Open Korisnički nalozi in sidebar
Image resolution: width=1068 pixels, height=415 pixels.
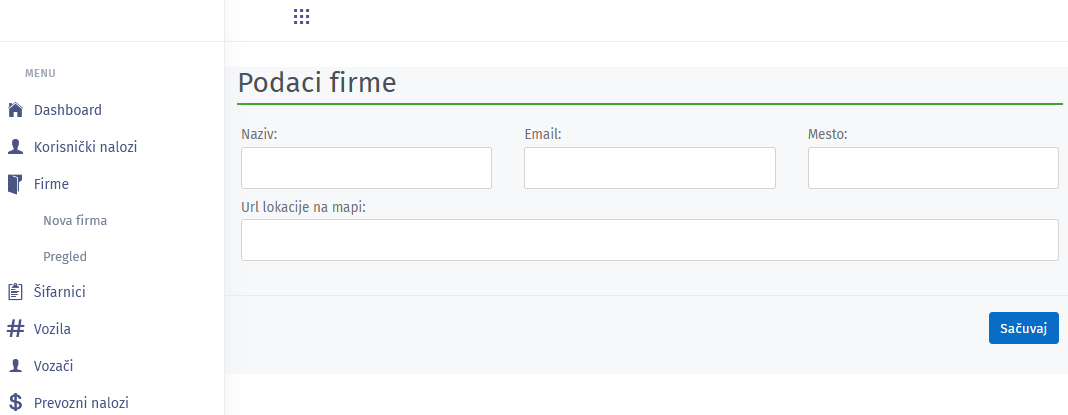click(85, 147)
